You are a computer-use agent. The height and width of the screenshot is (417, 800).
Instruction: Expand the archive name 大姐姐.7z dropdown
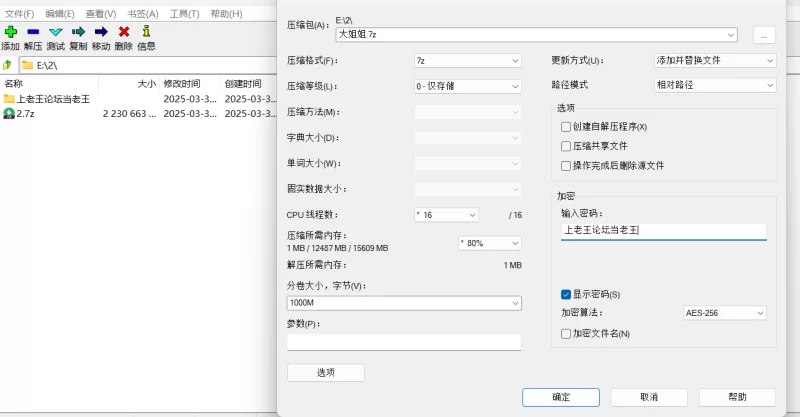731,35
